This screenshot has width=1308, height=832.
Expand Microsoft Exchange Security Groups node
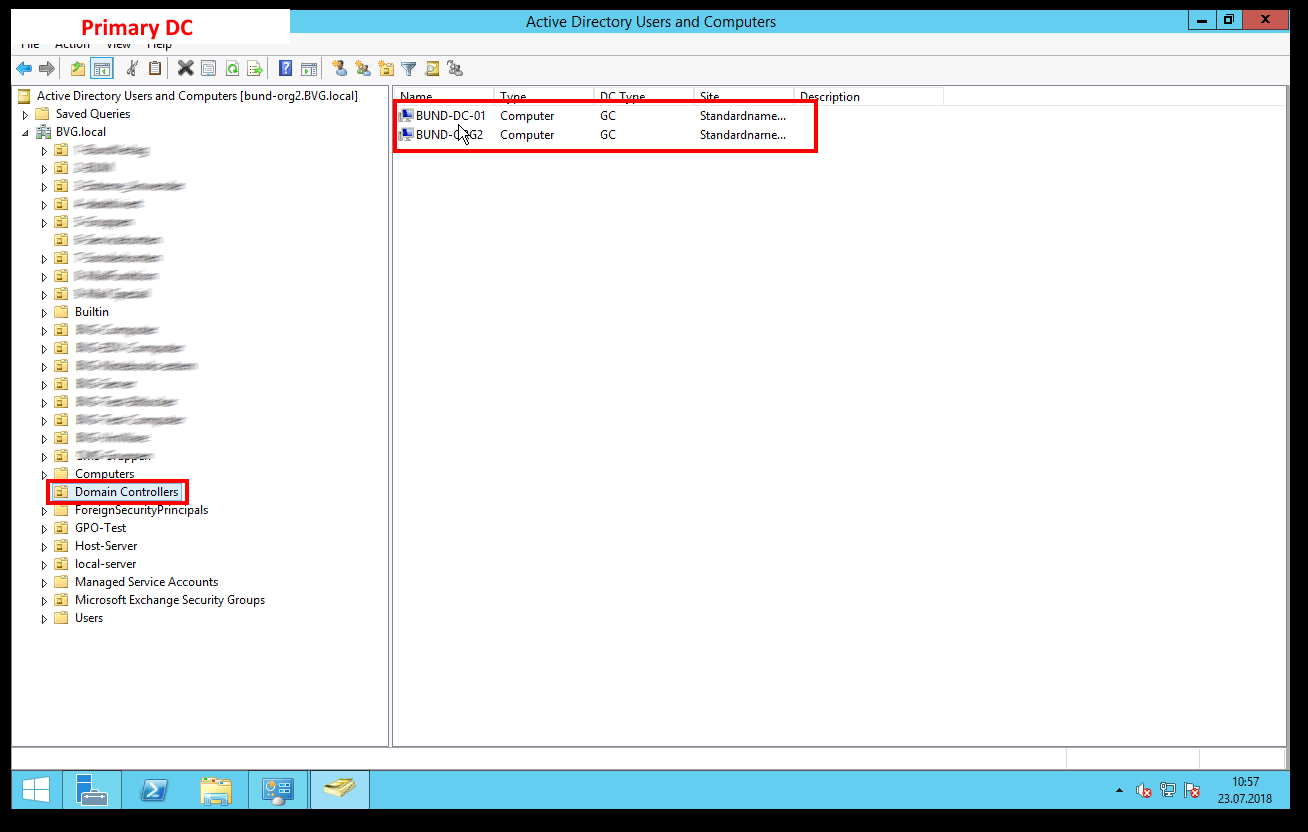(x=44, y=601)
